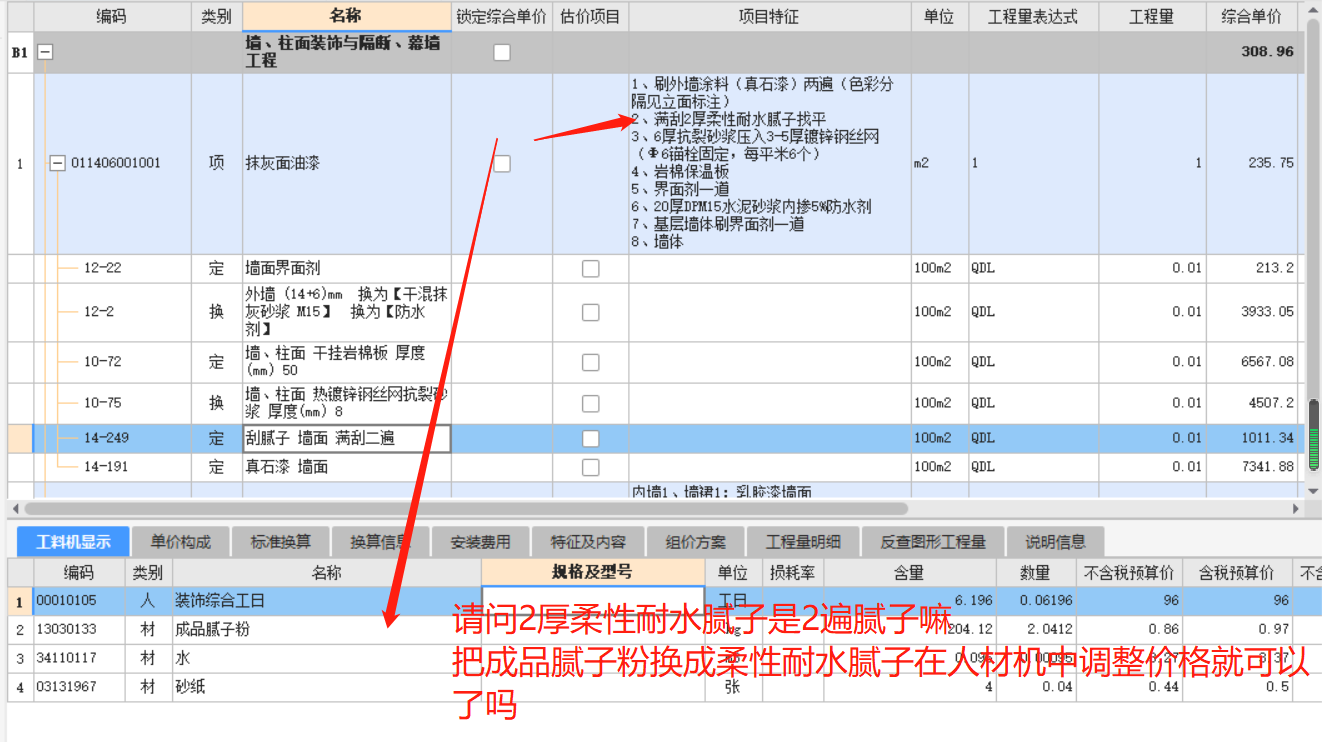Open the 特征及内容 tab

tap(588, 541)
